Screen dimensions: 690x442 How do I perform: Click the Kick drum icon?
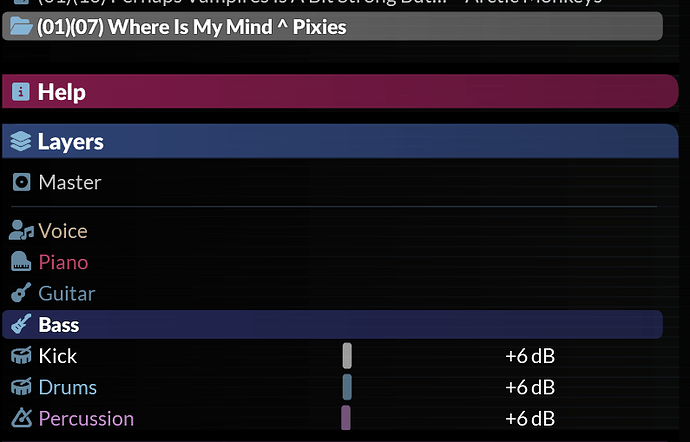pyautogui.click(x=21, y=355)
